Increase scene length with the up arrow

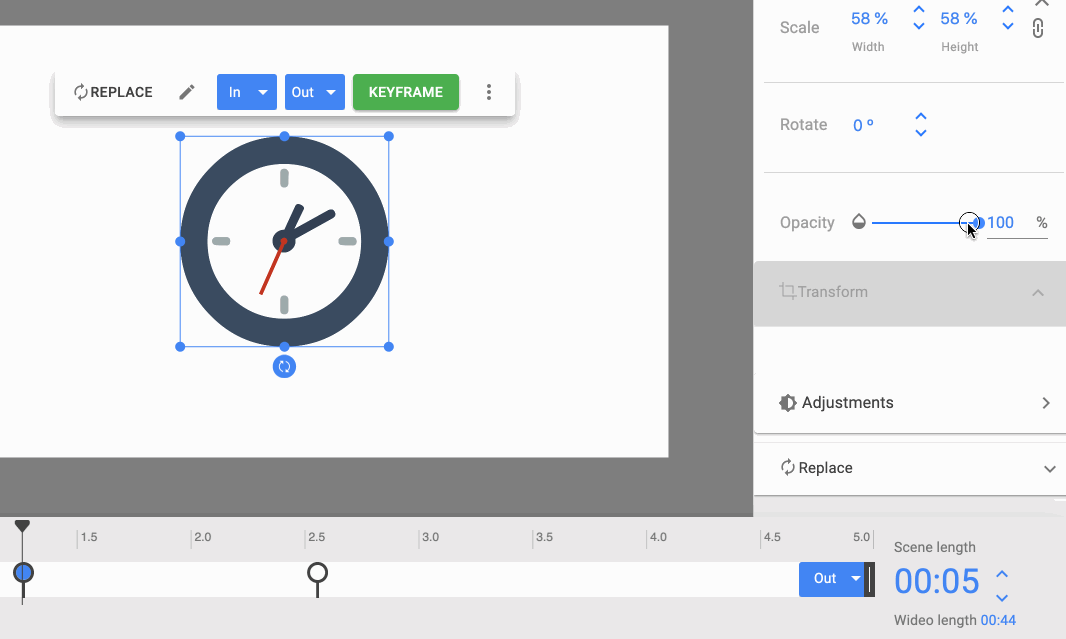(1002, 574)
